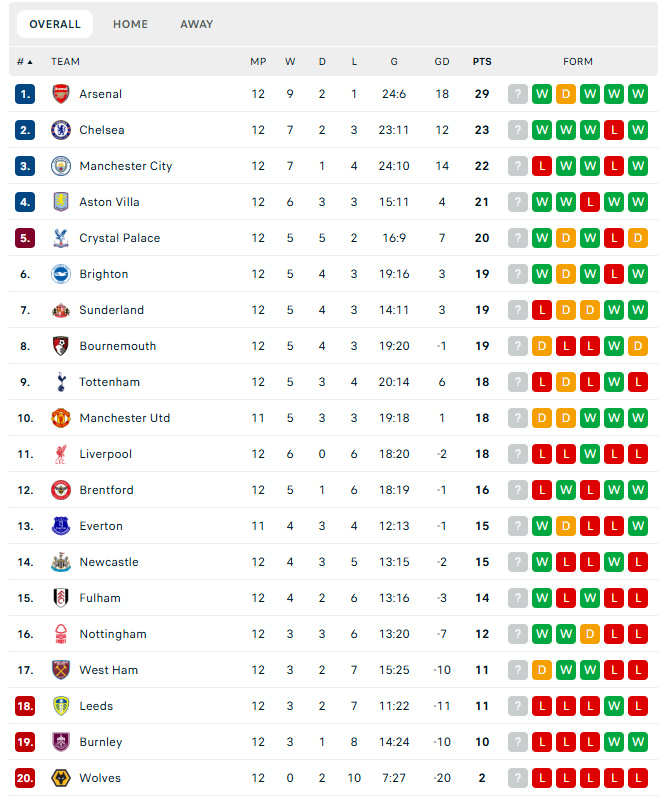
Task: Click the Tottenham club crest icon
Action: (x=61, y=382)
